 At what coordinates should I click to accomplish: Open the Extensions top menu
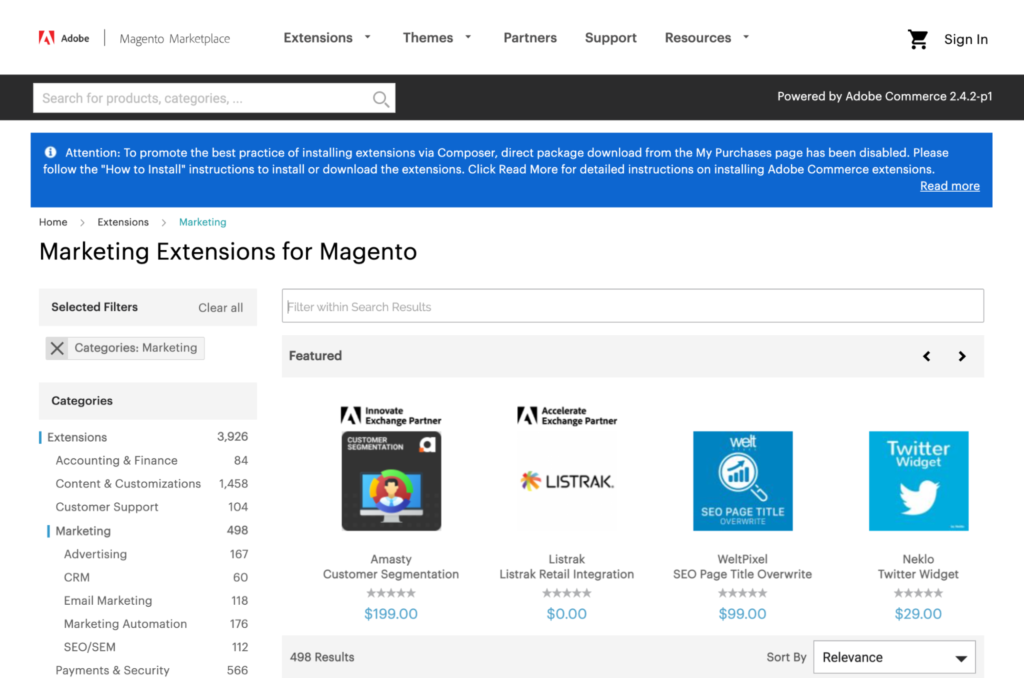point(318,38)
